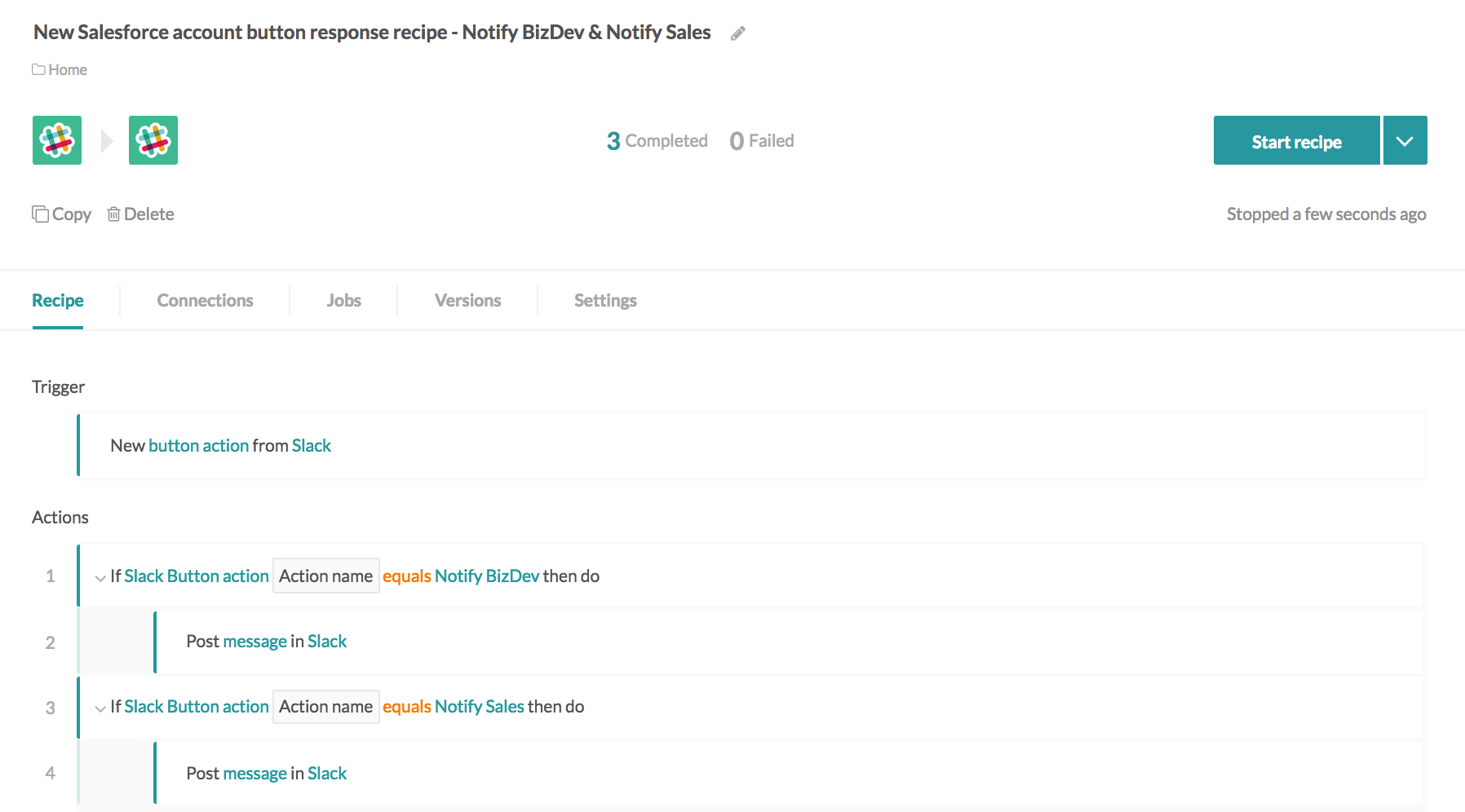The width and height of the screenshot is (1465, 812).
Task: Click the second Slack action app icon
Action: point(153,140)
